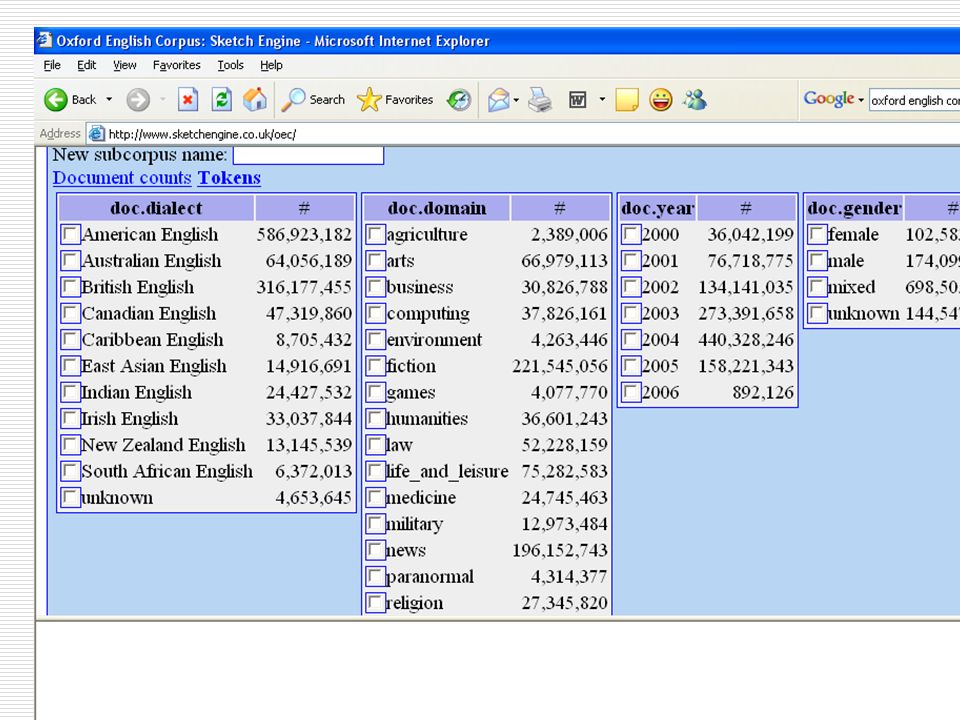
Task: Select the Canadian English checkbox
Action: [x=70, y=313]
